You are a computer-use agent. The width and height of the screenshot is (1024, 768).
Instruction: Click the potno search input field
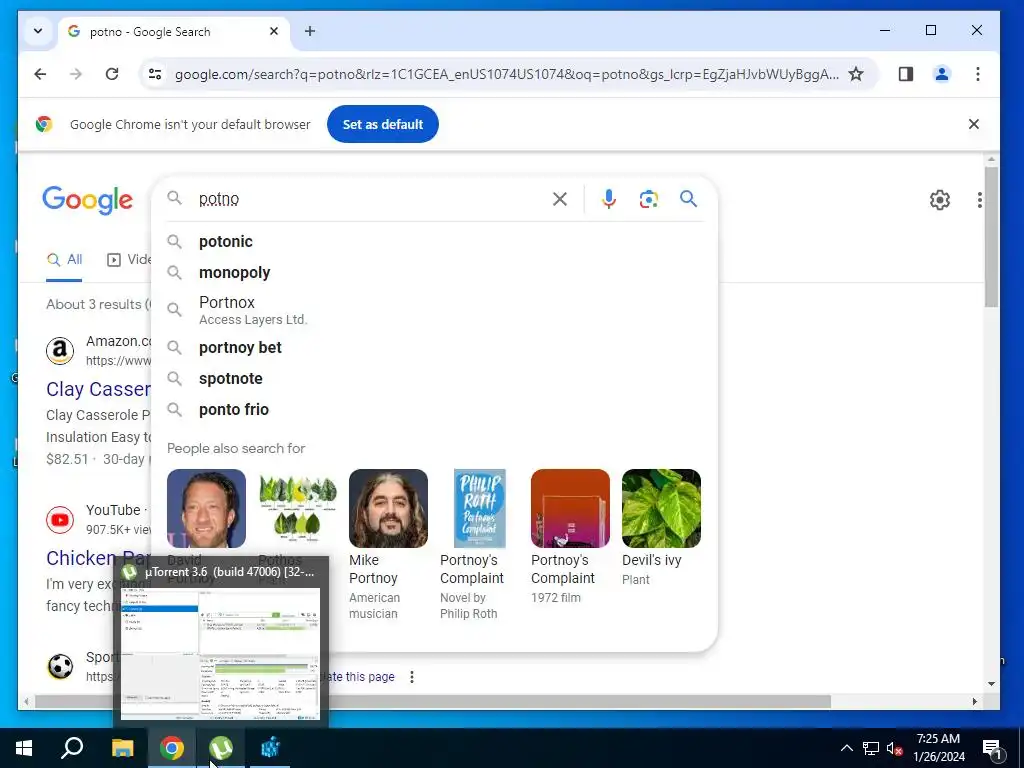(369, 199)
